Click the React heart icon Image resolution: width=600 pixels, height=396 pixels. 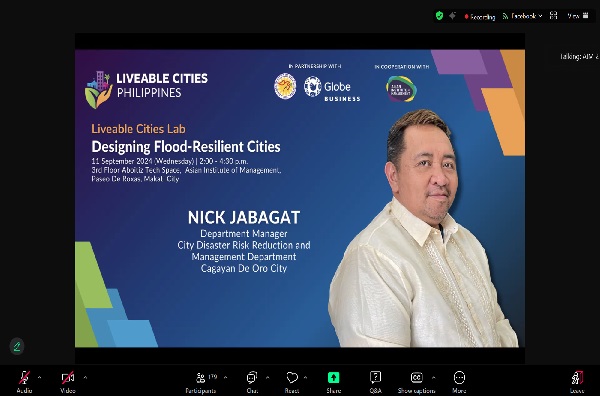(x=292, y=382)
